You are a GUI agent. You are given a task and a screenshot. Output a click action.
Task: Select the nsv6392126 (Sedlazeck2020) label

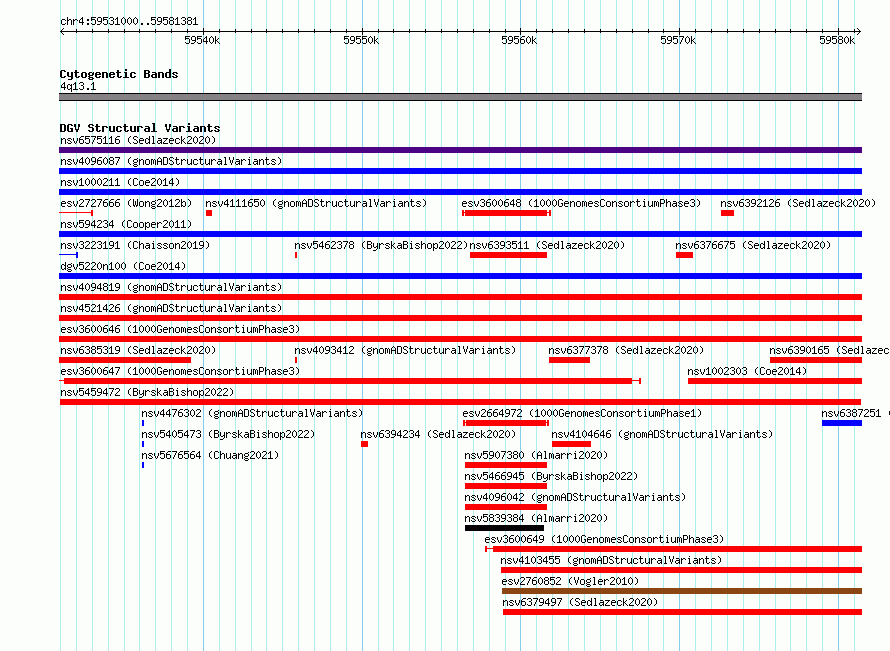tap(798, 203)
